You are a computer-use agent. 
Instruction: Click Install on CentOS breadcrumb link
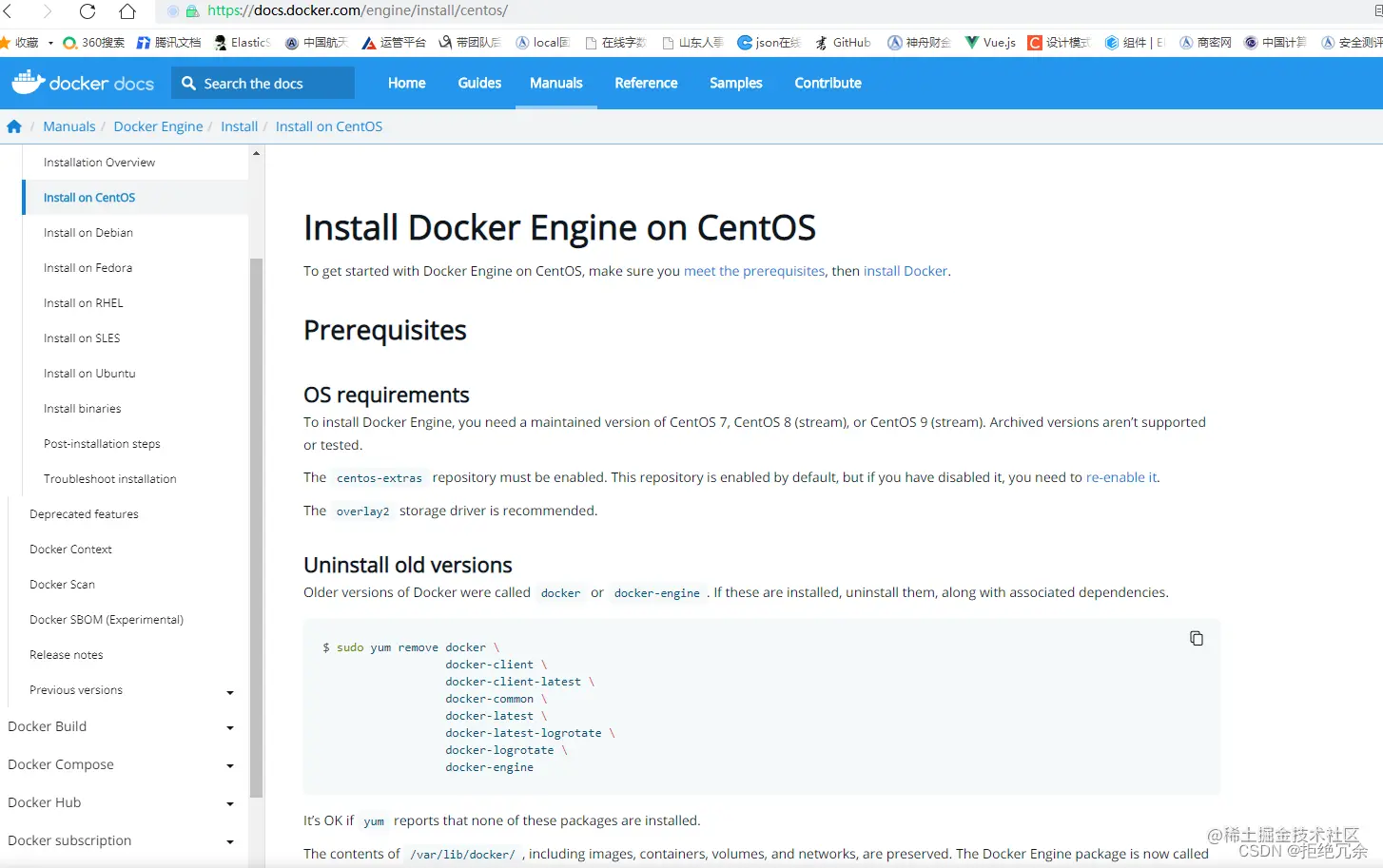[329, 126]
